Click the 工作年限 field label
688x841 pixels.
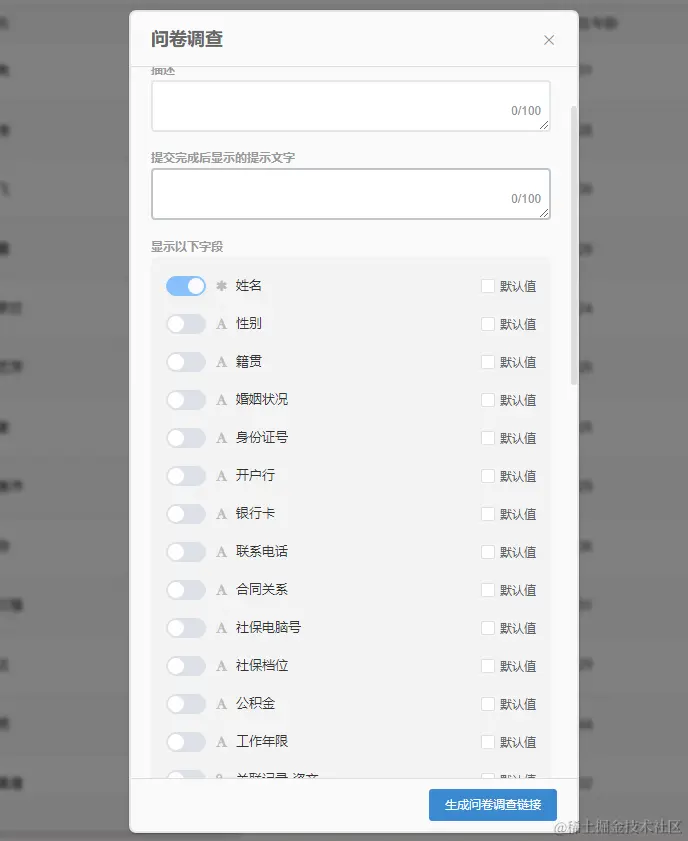coord(262,741)
